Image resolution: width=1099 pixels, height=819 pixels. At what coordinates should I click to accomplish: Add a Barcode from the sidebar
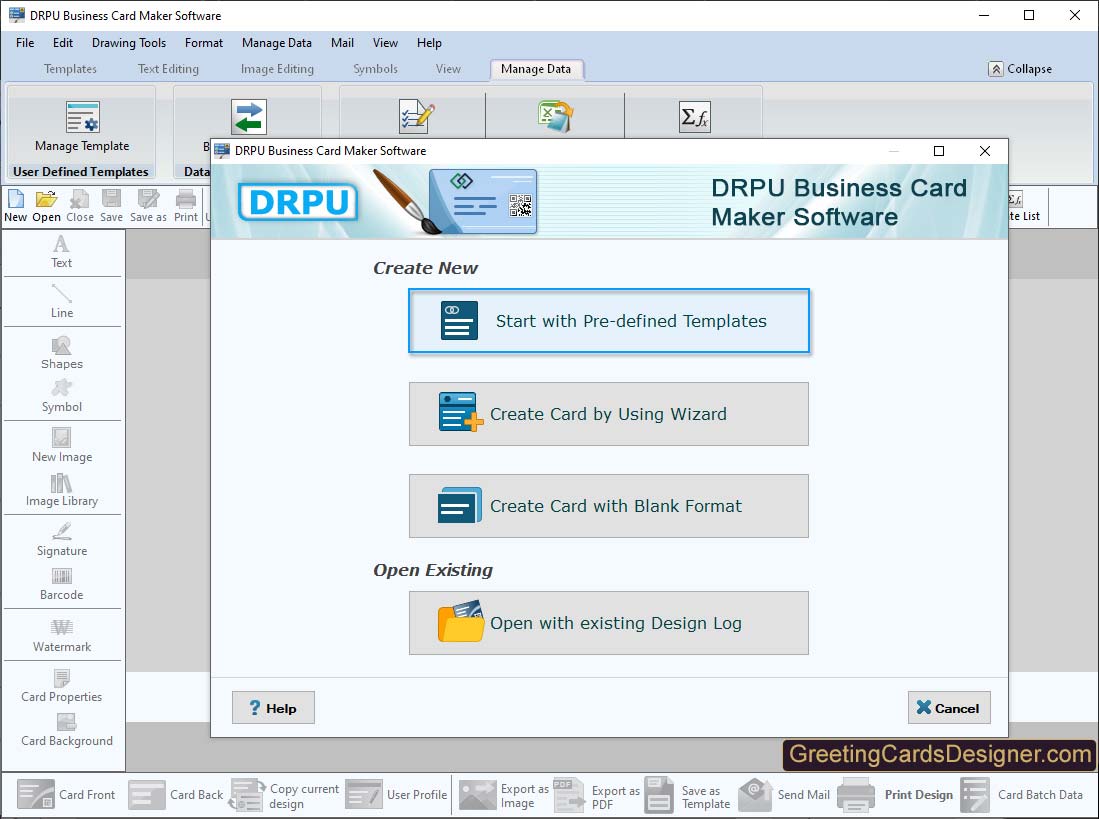(x=62, y=584)
